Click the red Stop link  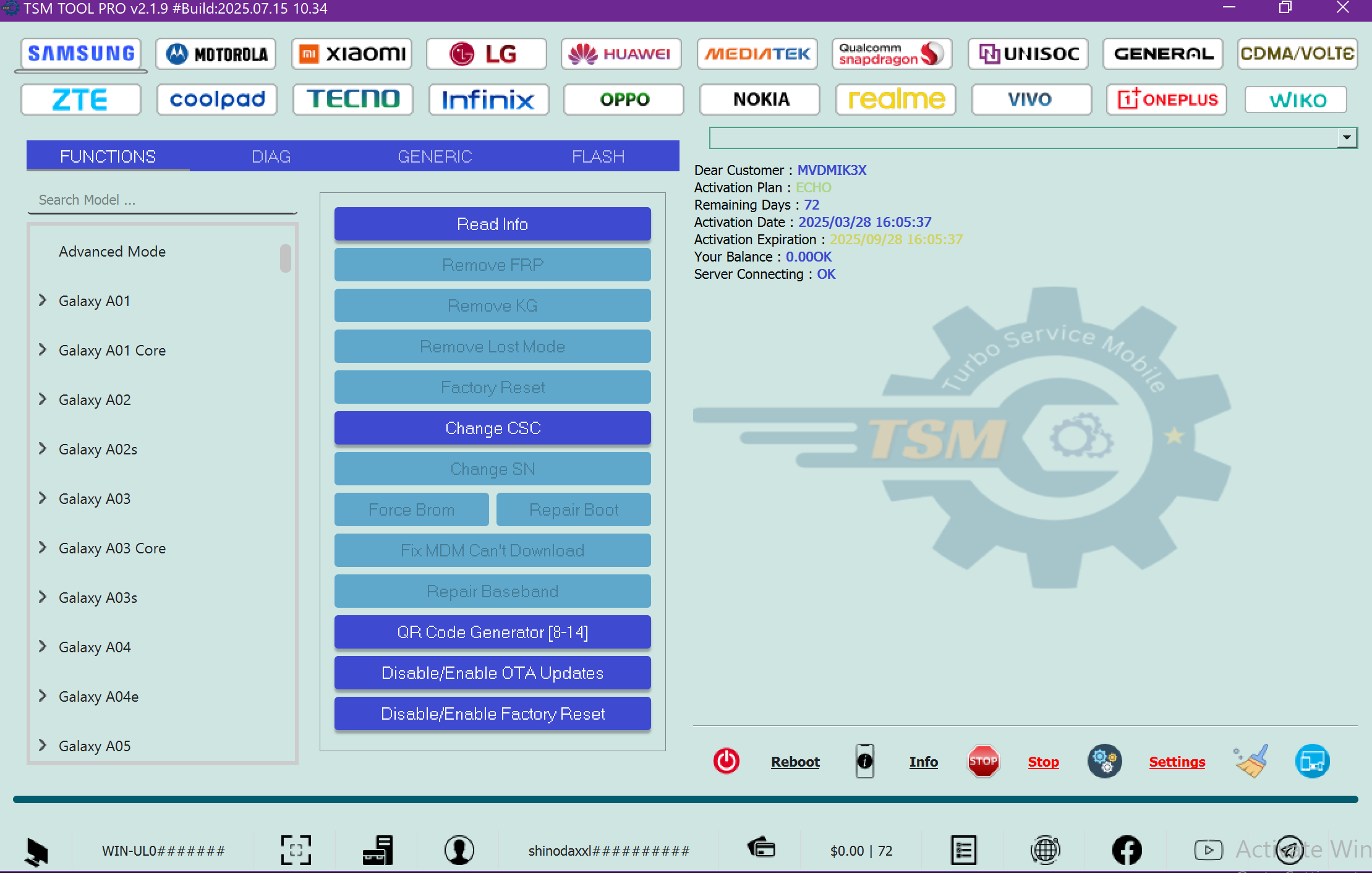coord(1044,762)
